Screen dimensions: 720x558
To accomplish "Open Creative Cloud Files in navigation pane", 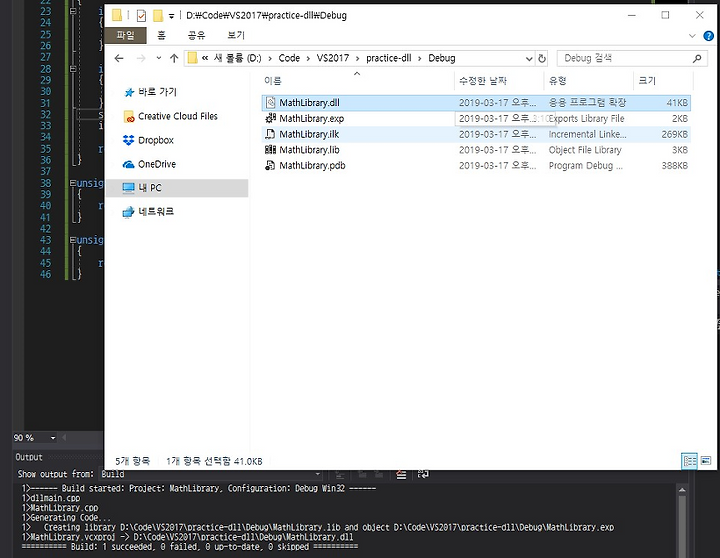I will pyautogui.click(x=171, y=116).
